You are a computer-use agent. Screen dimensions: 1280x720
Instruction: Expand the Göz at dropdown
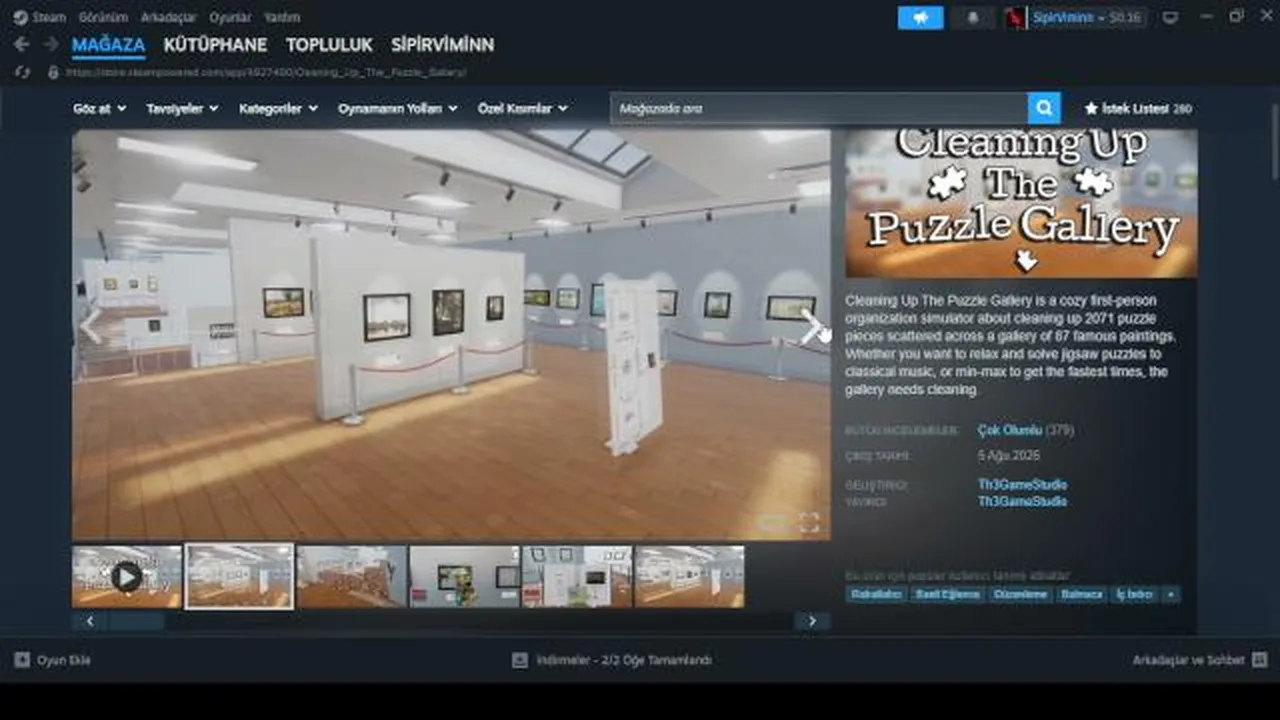98,108
